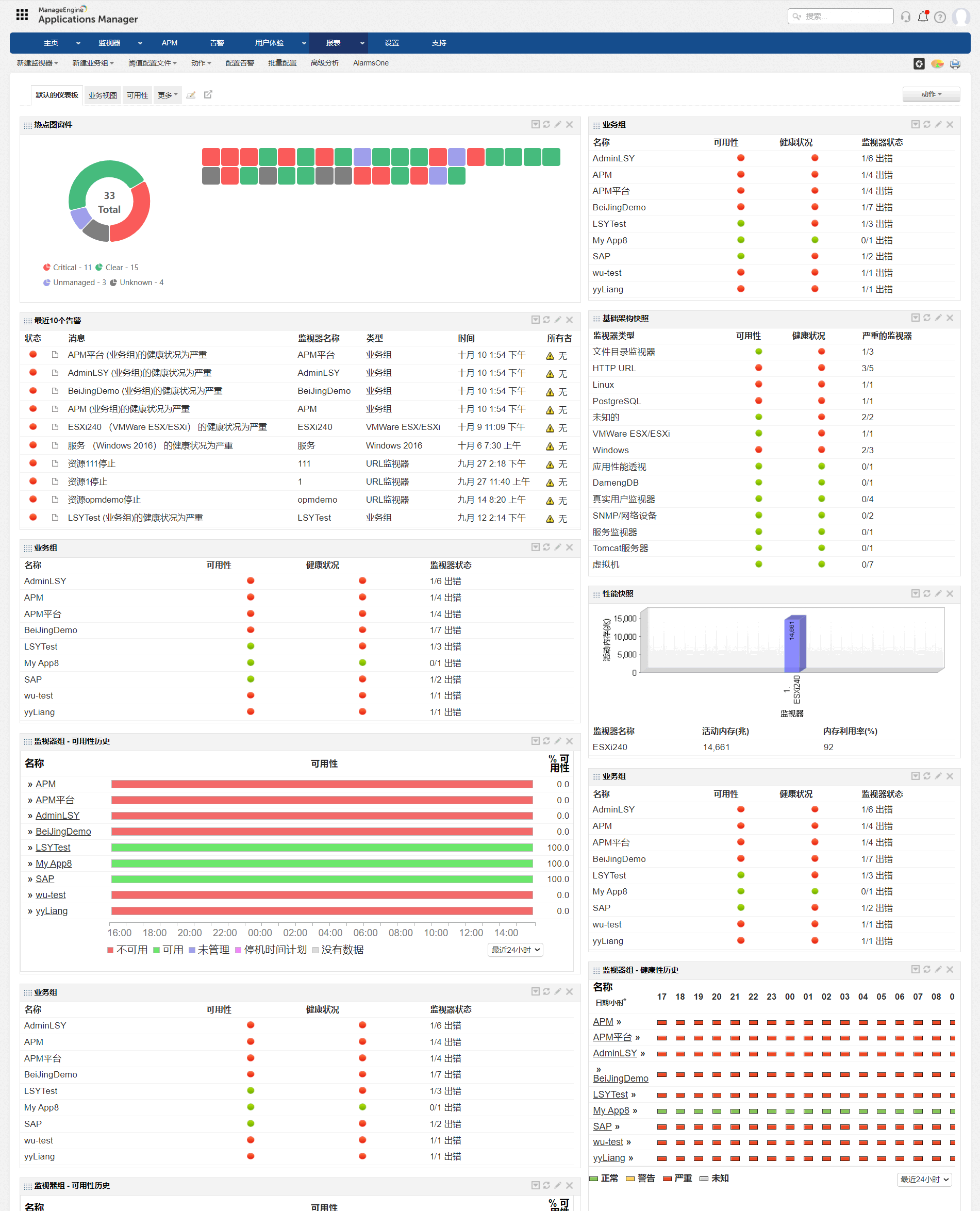
Task: Click the Critical - 11 legend entry
Action: pos(67,268)
